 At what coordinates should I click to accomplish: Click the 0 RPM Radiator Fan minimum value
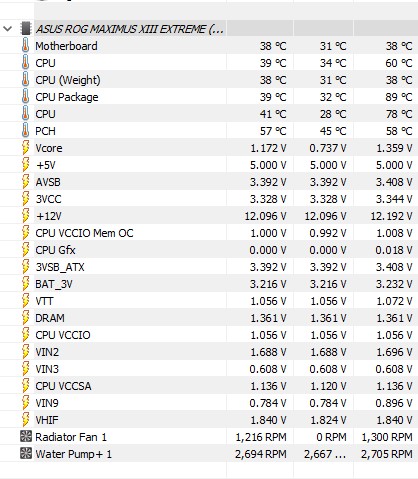pyautogui.click(x=331, y=437)
